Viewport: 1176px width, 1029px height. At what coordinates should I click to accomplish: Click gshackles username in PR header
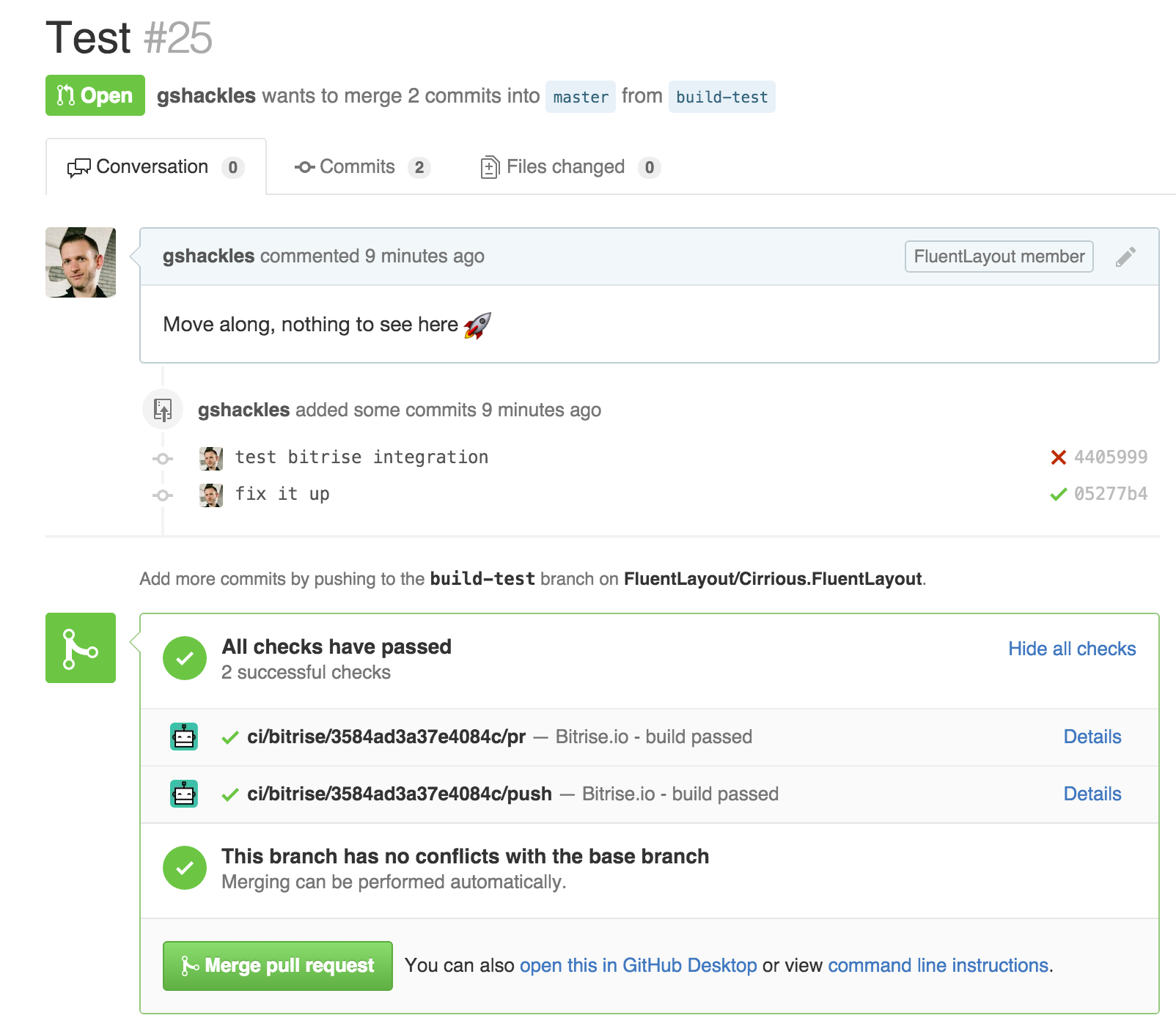[206, 96]
